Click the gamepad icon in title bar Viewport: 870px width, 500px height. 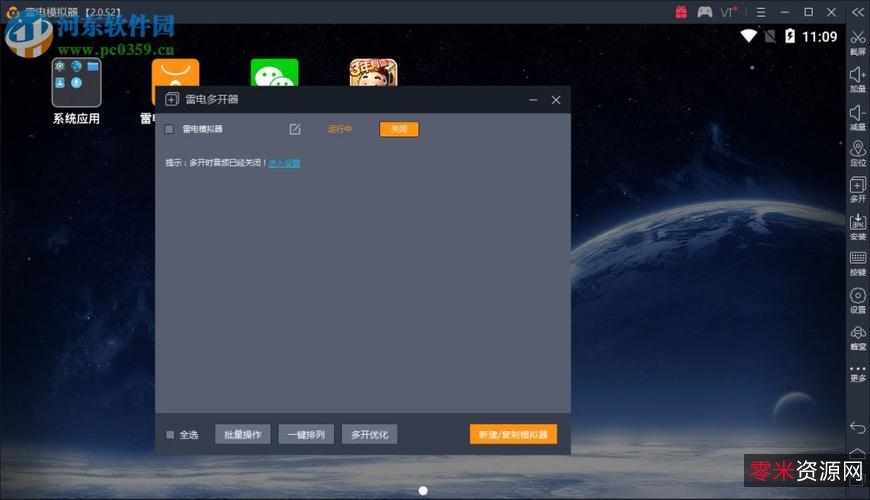click(705, 12)
